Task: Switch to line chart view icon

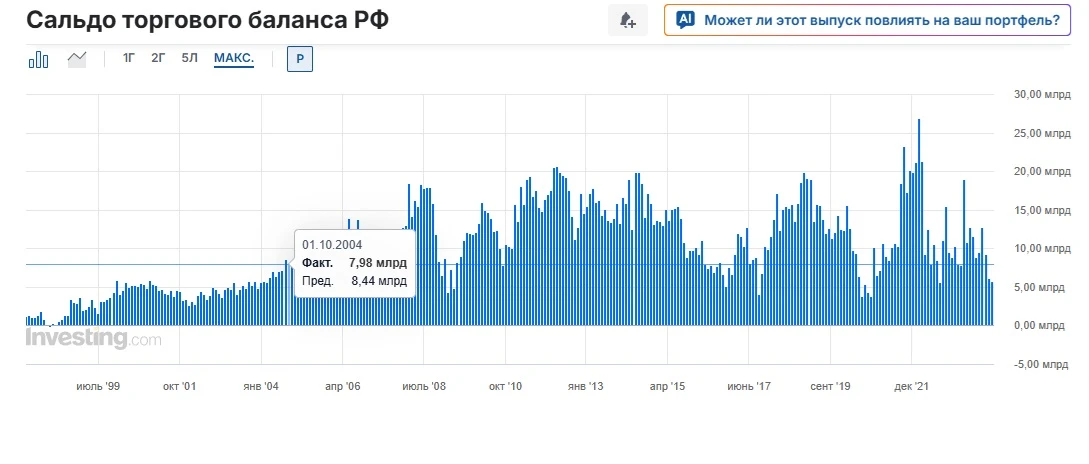Action: (x=76, y=59)
